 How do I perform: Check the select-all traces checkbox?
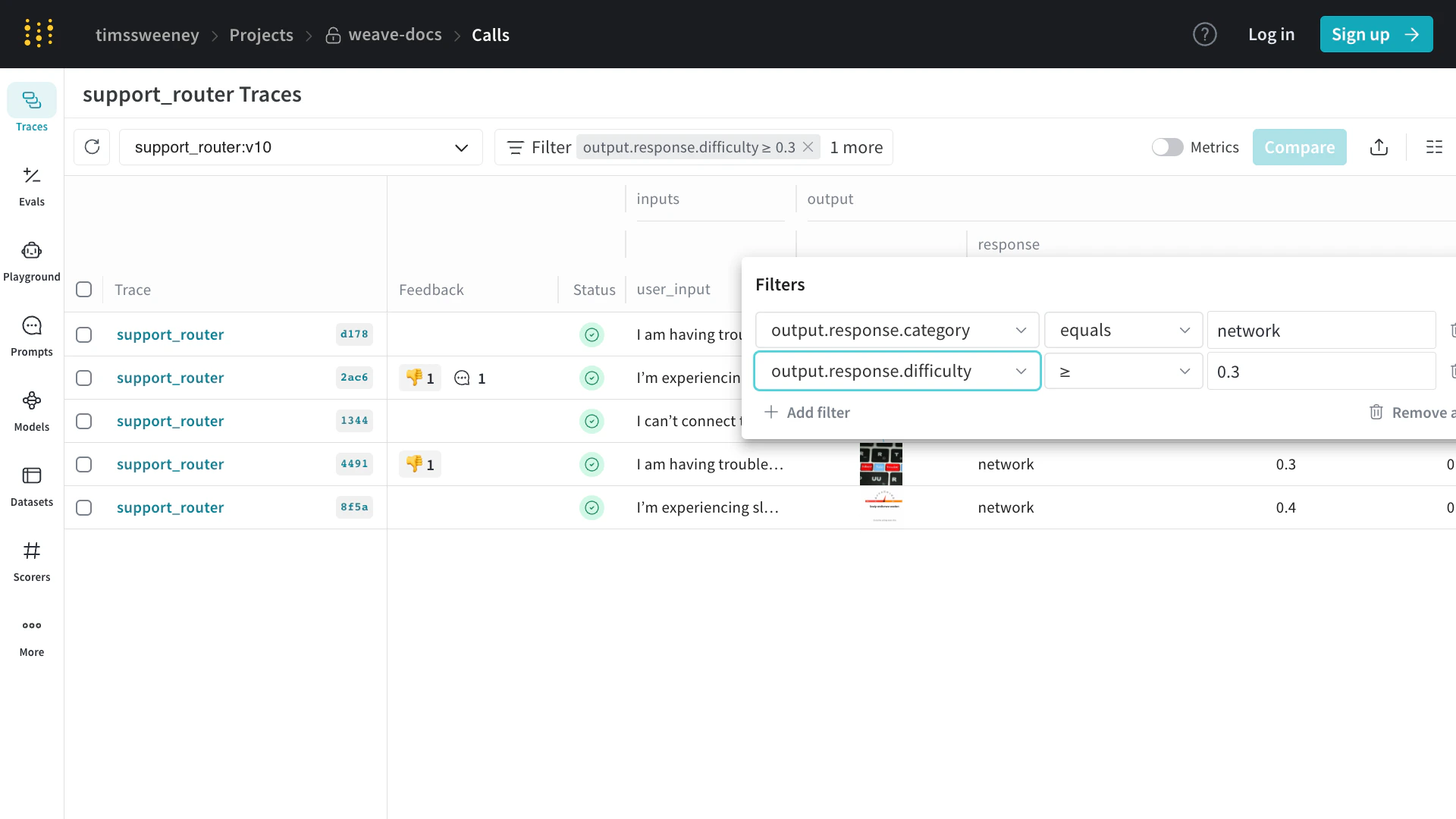(84, 290)
